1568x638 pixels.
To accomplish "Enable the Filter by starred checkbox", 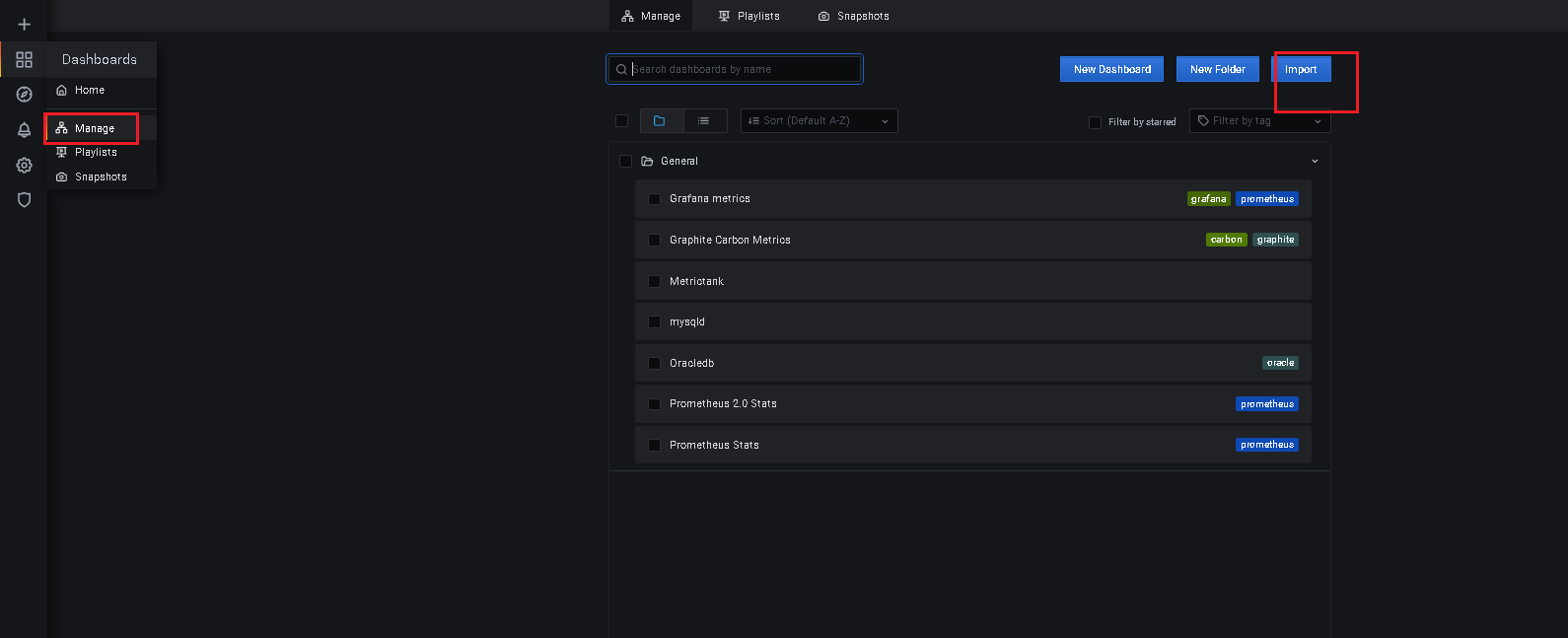I will 1095,122.
